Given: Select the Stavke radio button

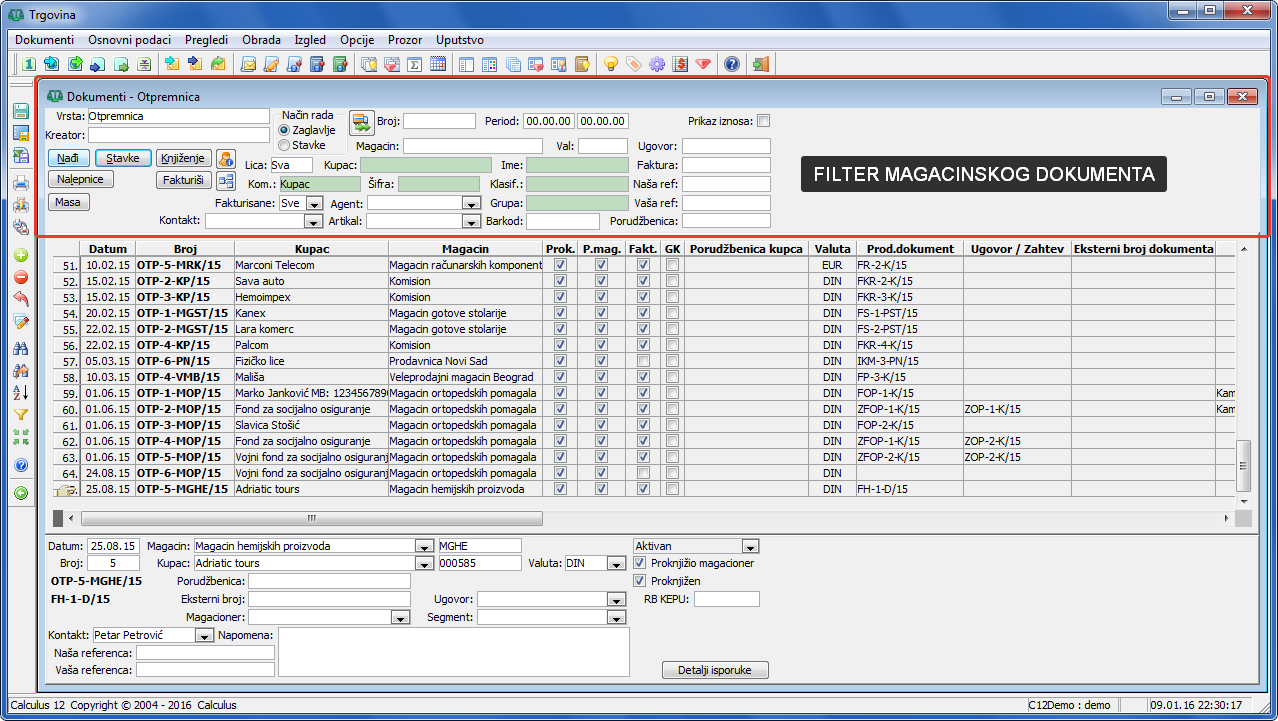Looking at the screenshot, I should [x=284, y=145].
